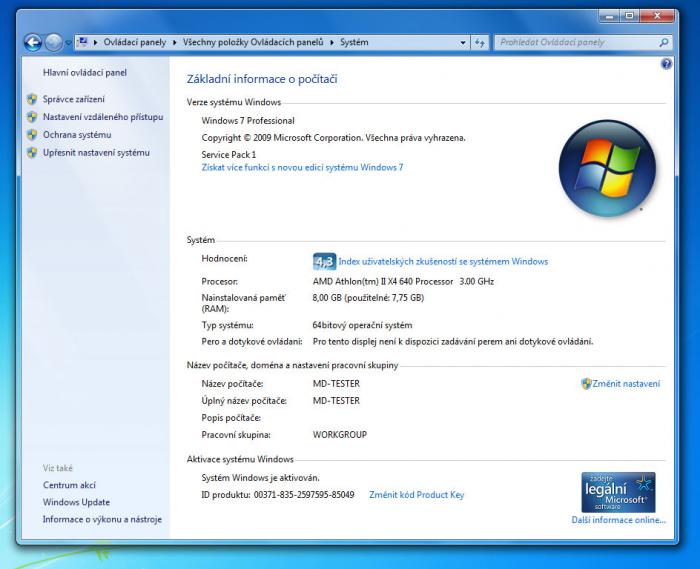Open Hlavní ovládací panel link
Image resolution: width=700 pixels, height=569 pixels.
tap(85, 72)
